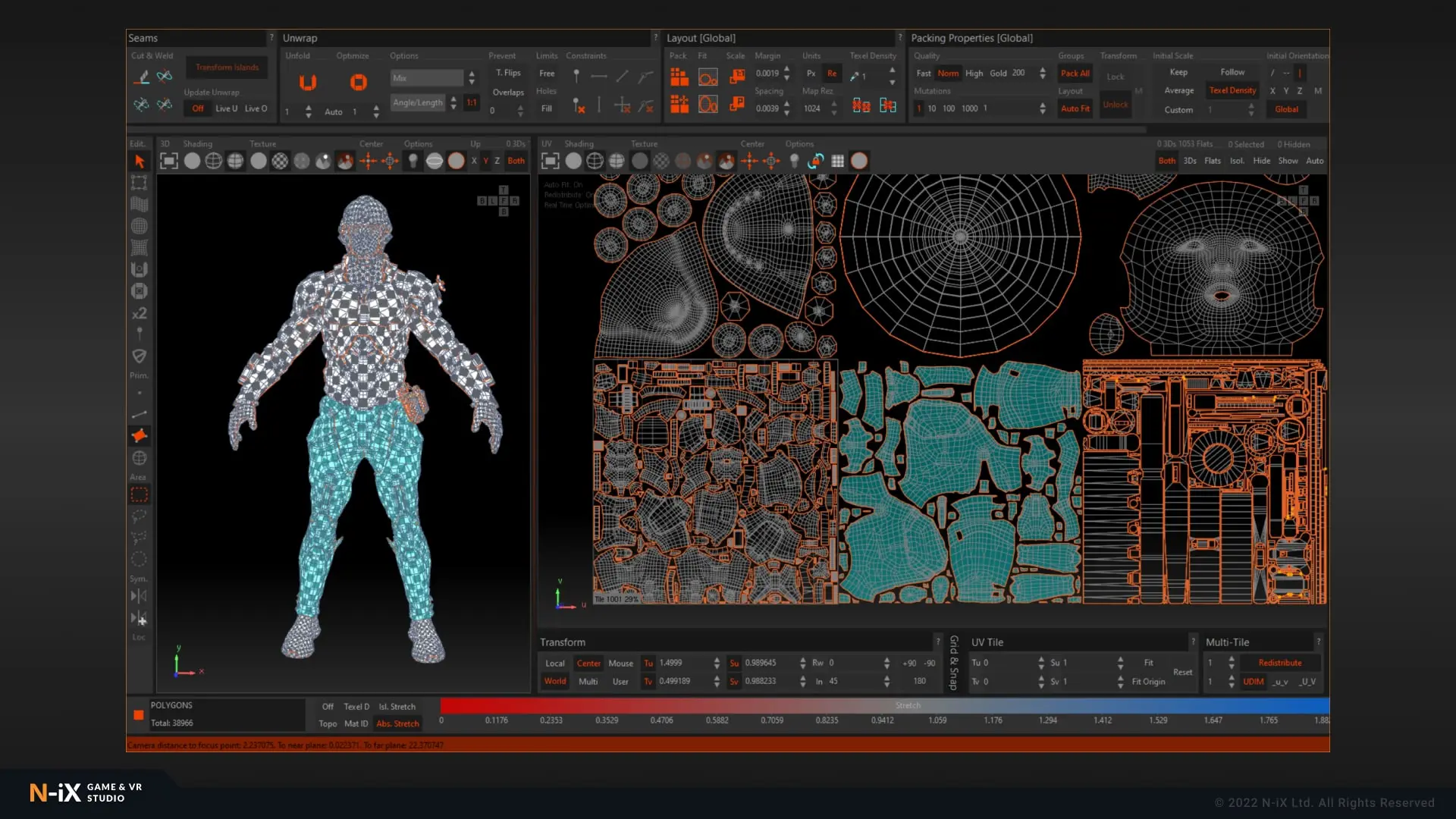The height and width of the screenshot is (819, 1456).
Task: Switch stretch display to Texel D
Action: 356,707
